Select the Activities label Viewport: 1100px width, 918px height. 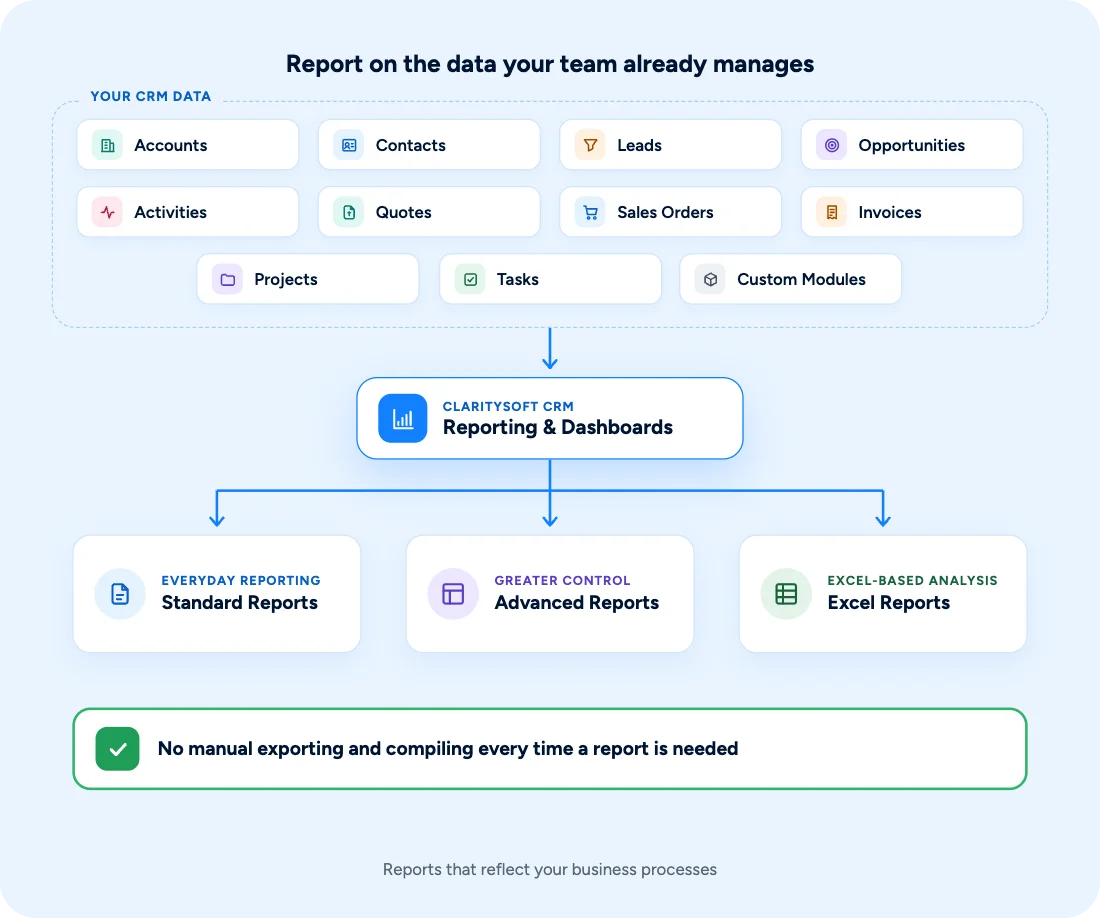tap(170, 212)
